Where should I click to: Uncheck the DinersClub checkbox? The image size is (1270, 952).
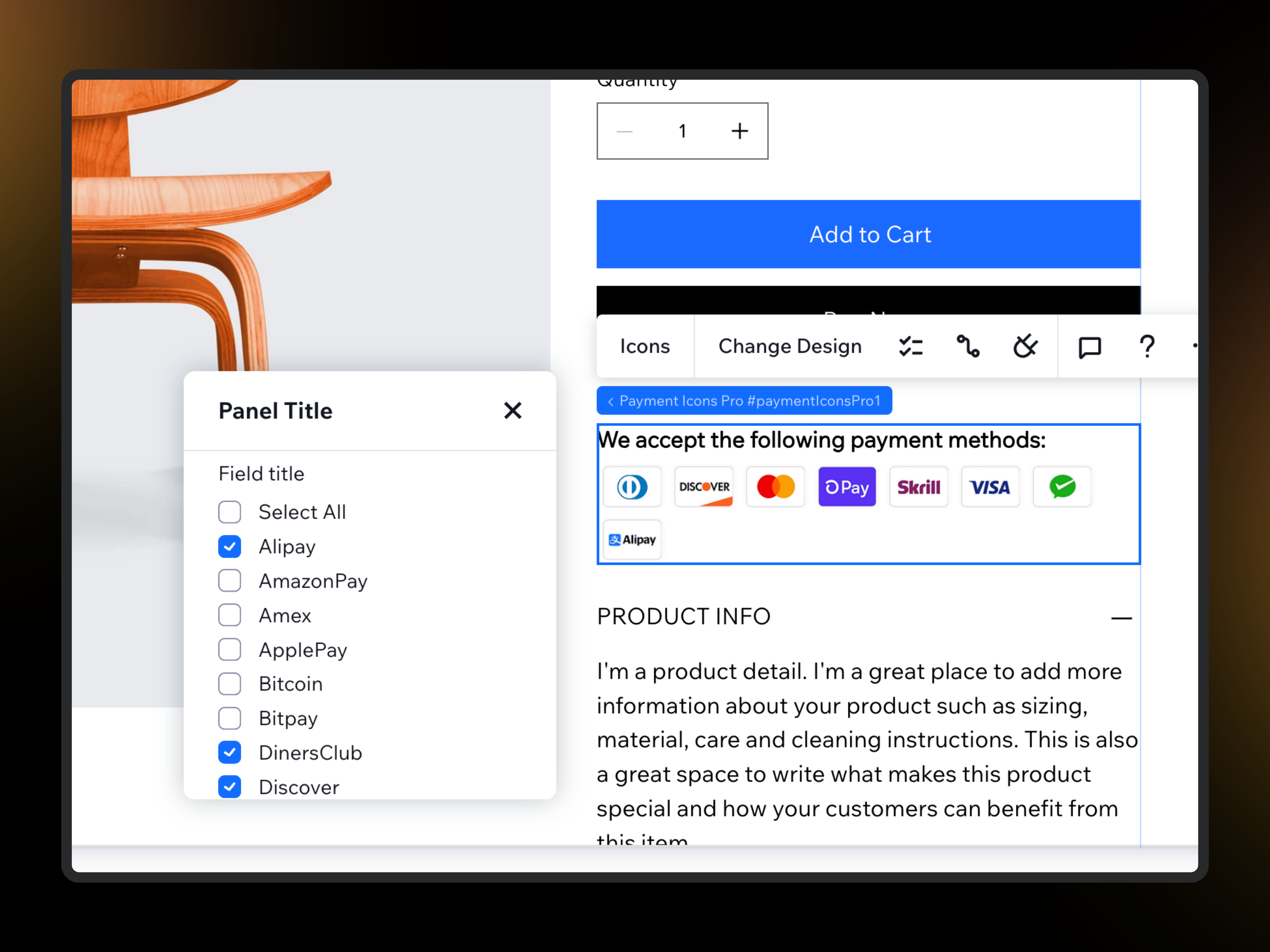click(x=230, y=752)
